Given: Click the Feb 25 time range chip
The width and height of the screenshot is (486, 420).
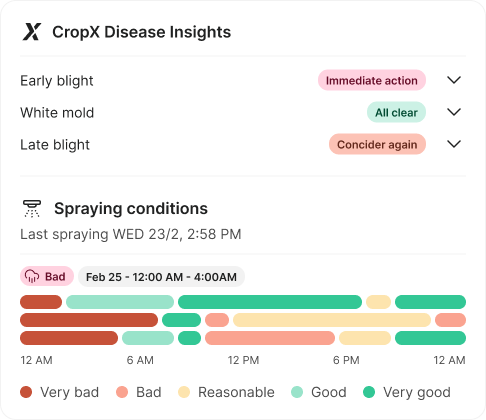Looking at the screenshot, I should [x=161, y=277].
